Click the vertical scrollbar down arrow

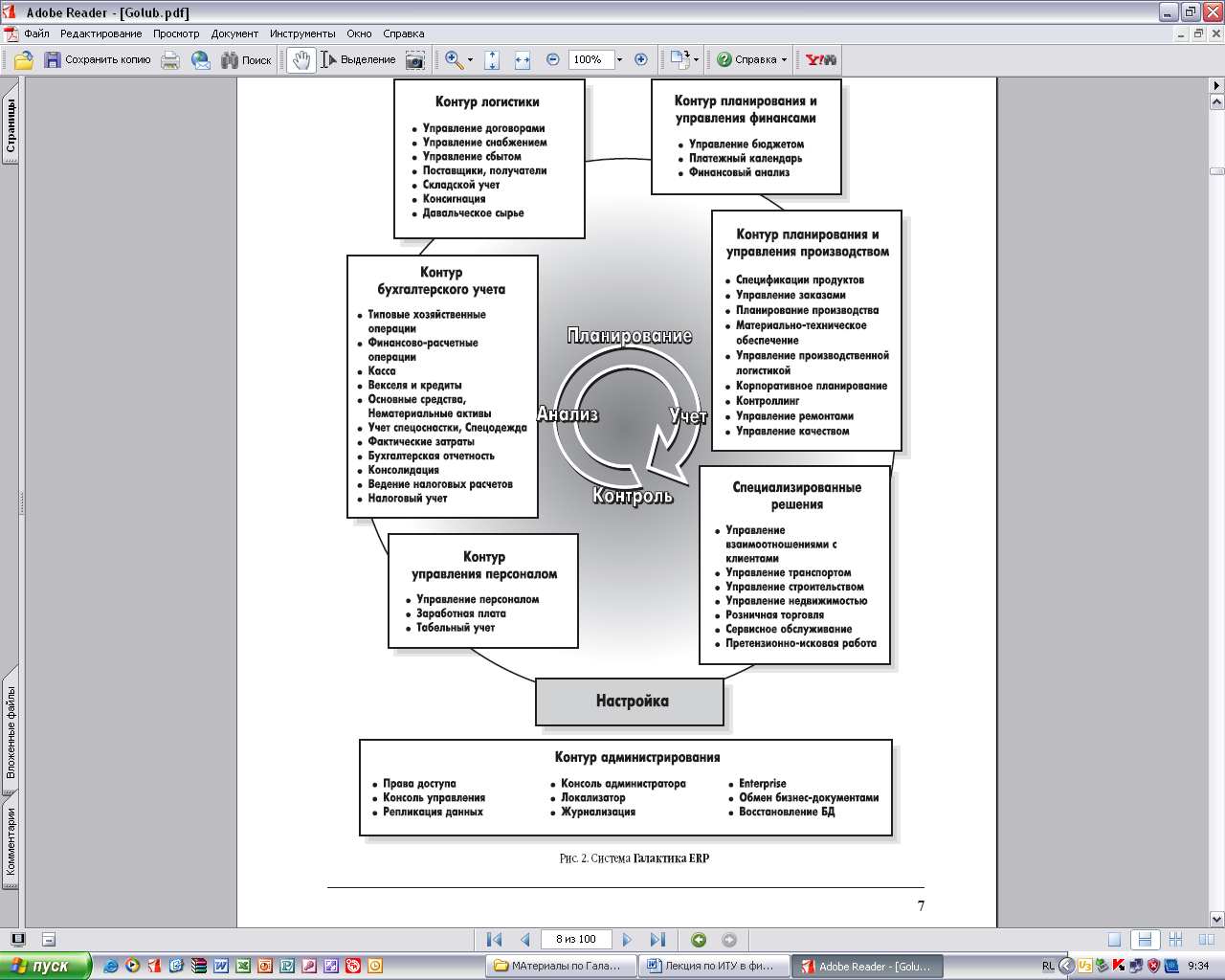click(x=1217, y=919)
